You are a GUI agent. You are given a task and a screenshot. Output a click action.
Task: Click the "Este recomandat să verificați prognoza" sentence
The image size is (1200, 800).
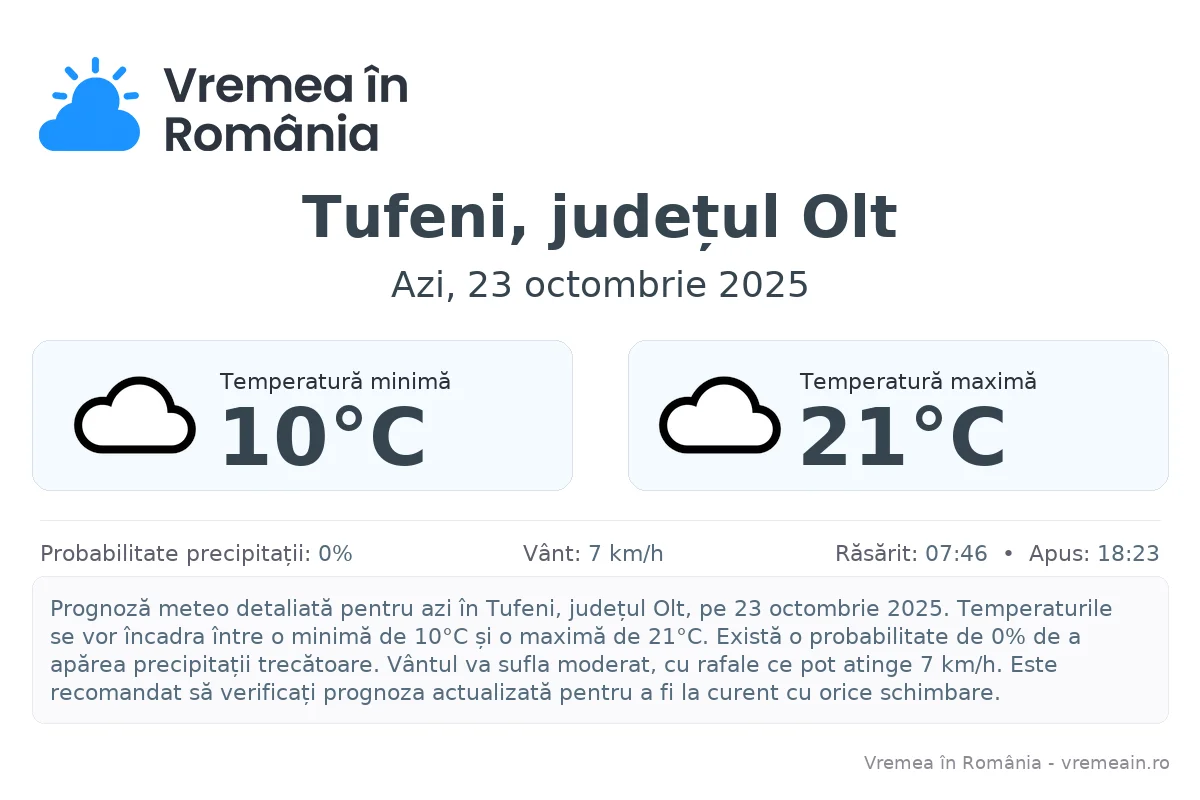(x=520, y=693)
